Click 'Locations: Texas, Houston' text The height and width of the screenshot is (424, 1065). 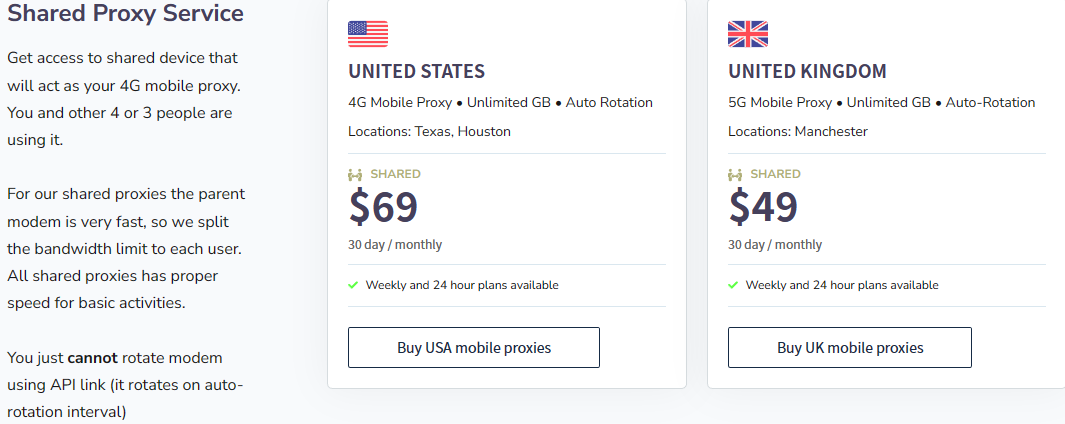(x=429, y=131)
